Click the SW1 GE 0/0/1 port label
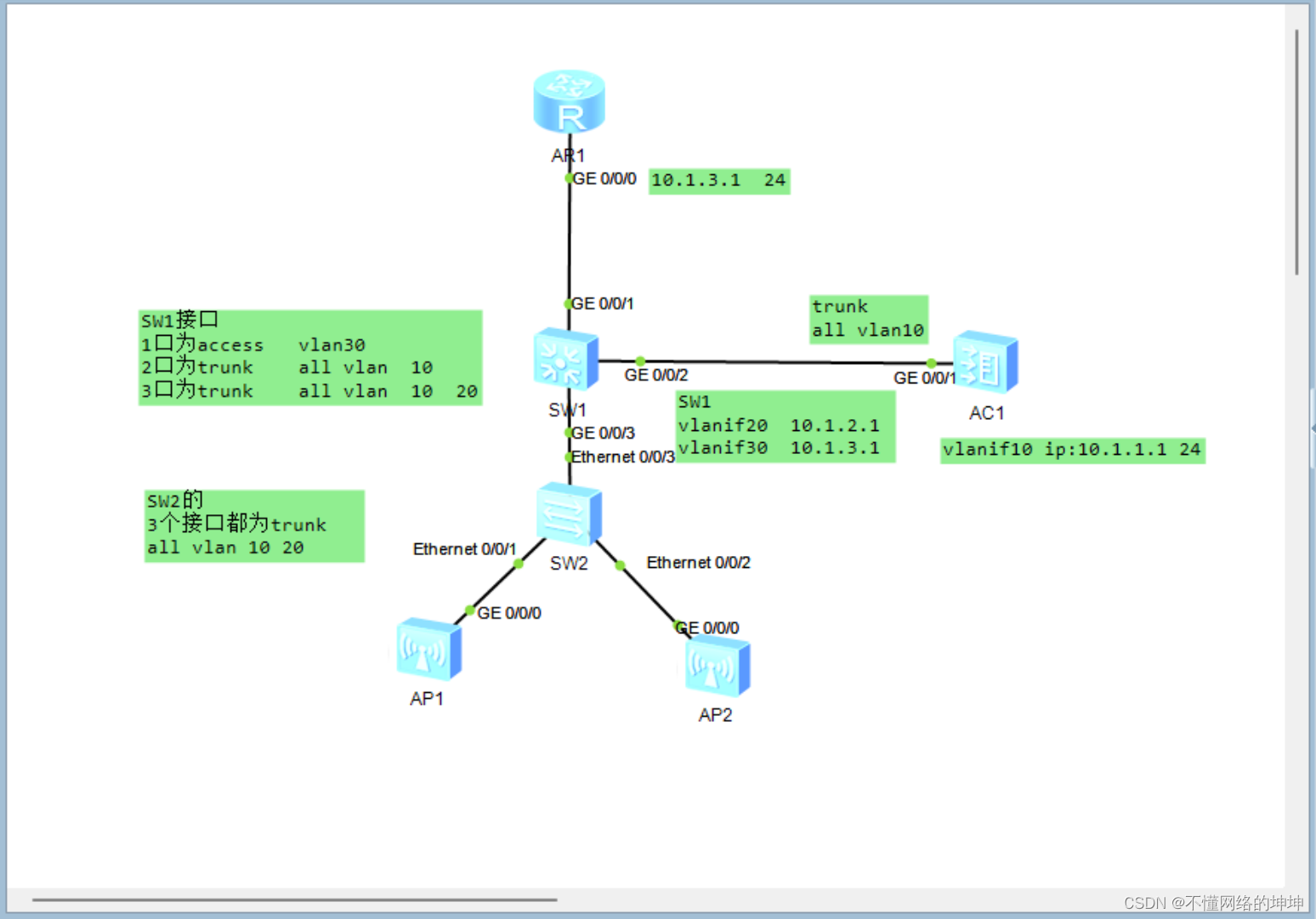The width and height of the screenshot is (1316, 919). pos(602,303)
